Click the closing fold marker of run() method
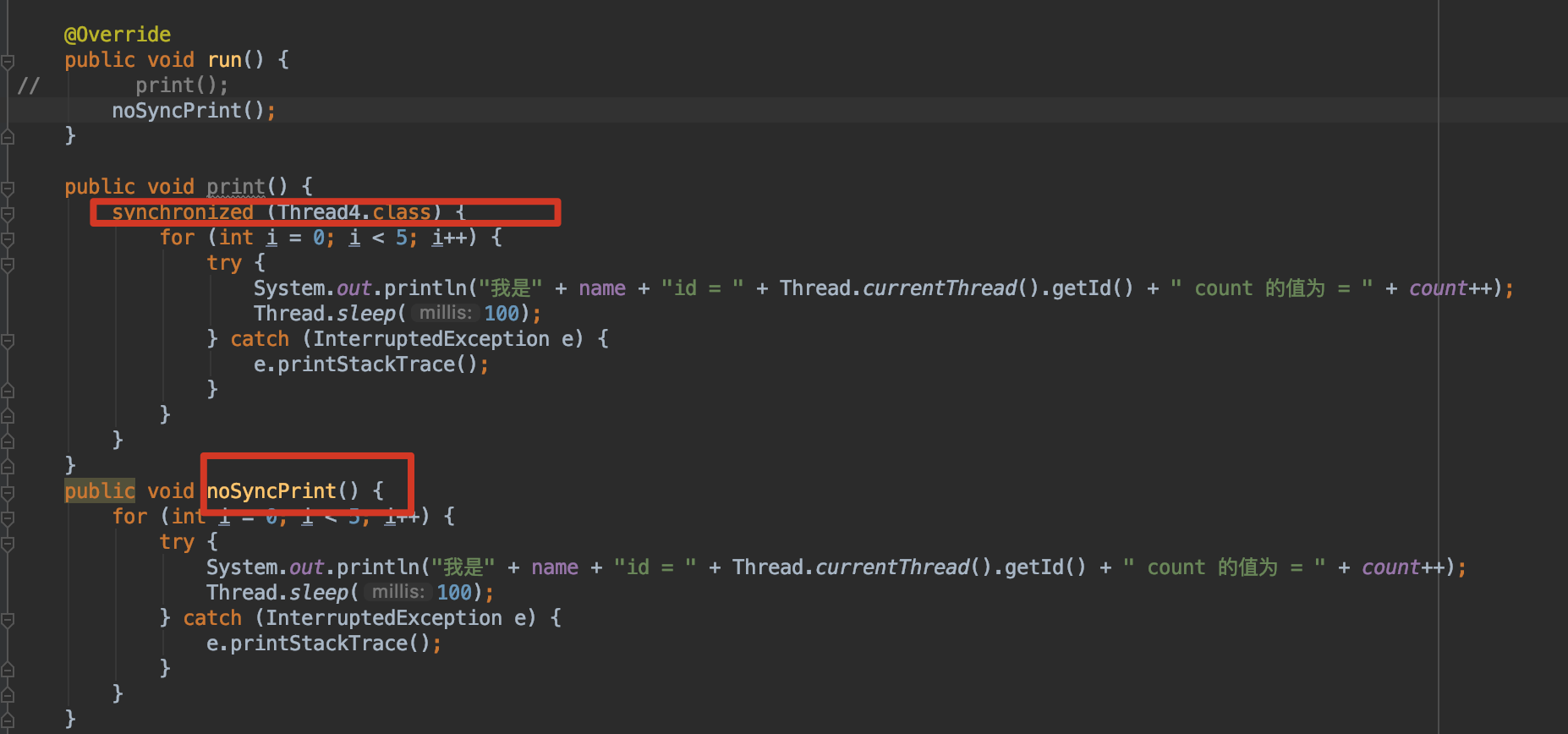1568x734 pixels. 8,137
